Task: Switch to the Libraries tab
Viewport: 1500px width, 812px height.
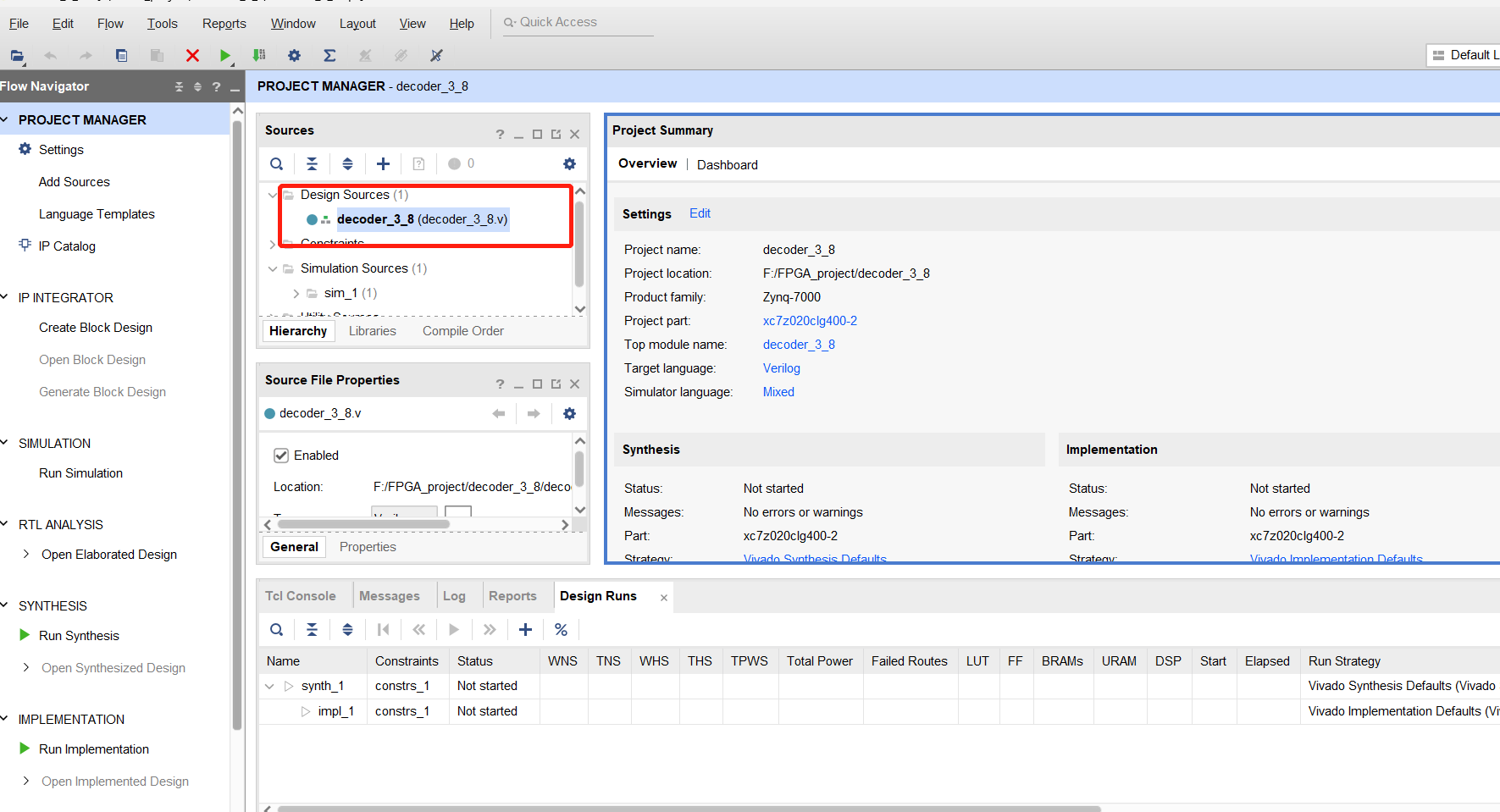Action: [x=373, y=331]
